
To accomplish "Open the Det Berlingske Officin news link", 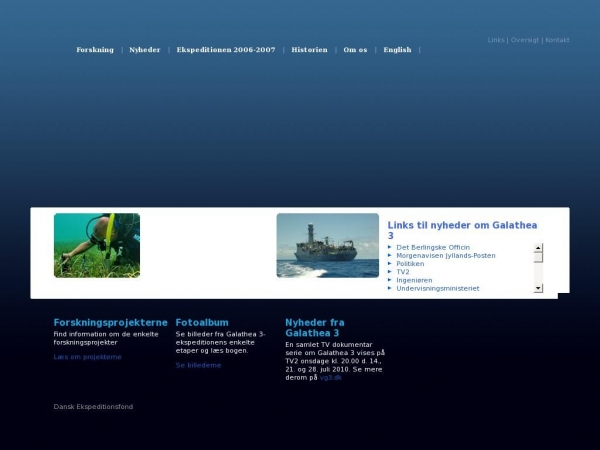I will [x=433, y=248].
